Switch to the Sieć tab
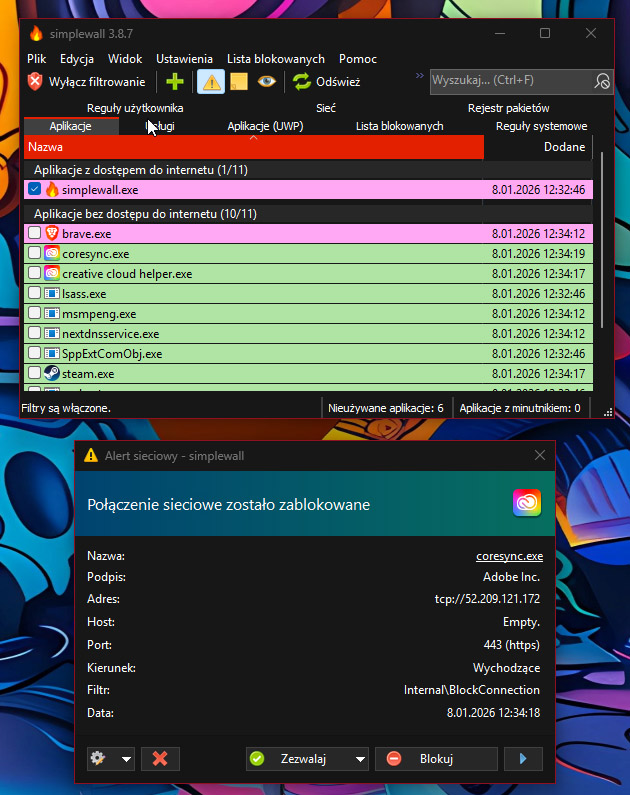The height and width of the screenshot is (795, 630). pyautogui.click(x=326, y=108)
